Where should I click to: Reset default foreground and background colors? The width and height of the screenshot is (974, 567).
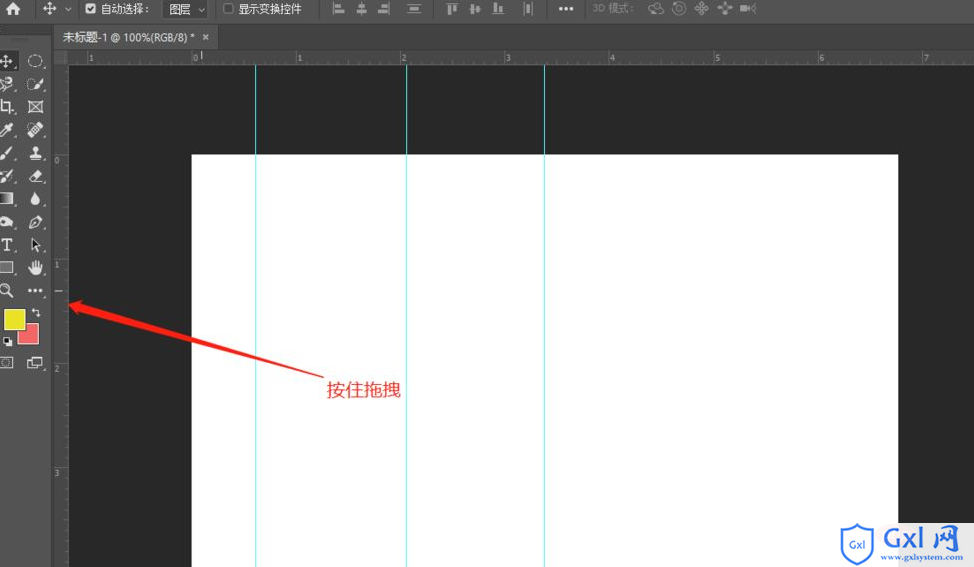(7, 342)
